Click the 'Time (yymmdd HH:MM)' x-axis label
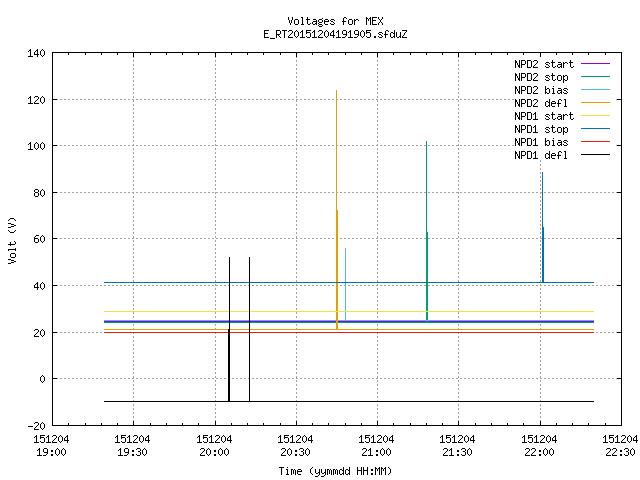Image resolution: width=640 pixels, height=480 pixels. [x=335, y=471]
